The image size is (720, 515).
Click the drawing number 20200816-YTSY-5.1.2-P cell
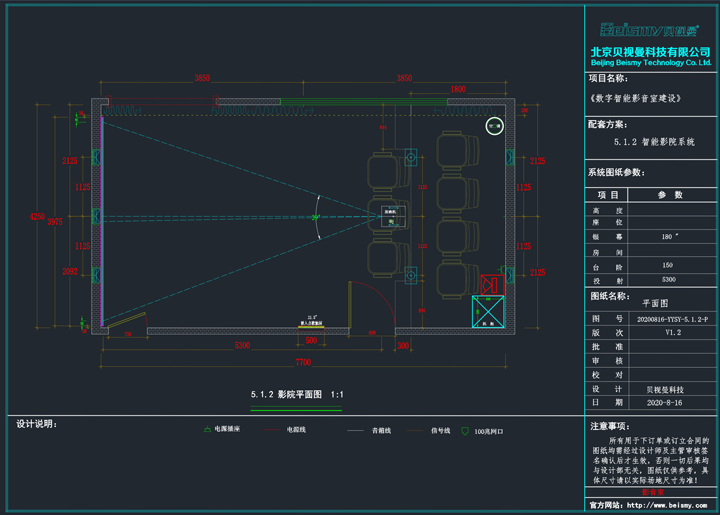tap(672, 319)
